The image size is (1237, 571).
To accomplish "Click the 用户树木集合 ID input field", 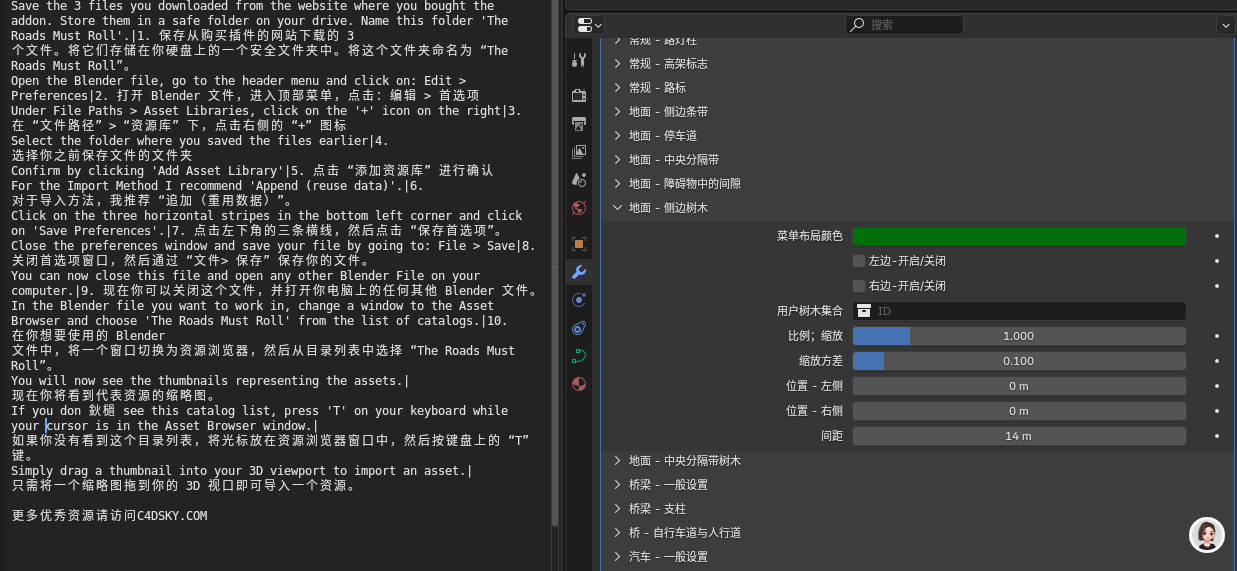I will 1019,311.
